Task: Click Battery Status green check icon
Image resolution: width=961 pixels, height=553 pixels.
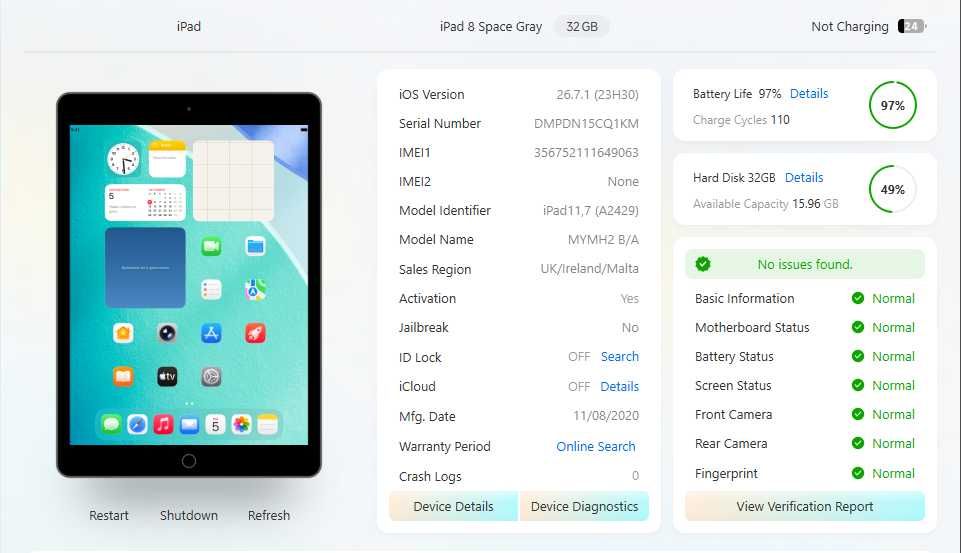Action: [858, 356]
